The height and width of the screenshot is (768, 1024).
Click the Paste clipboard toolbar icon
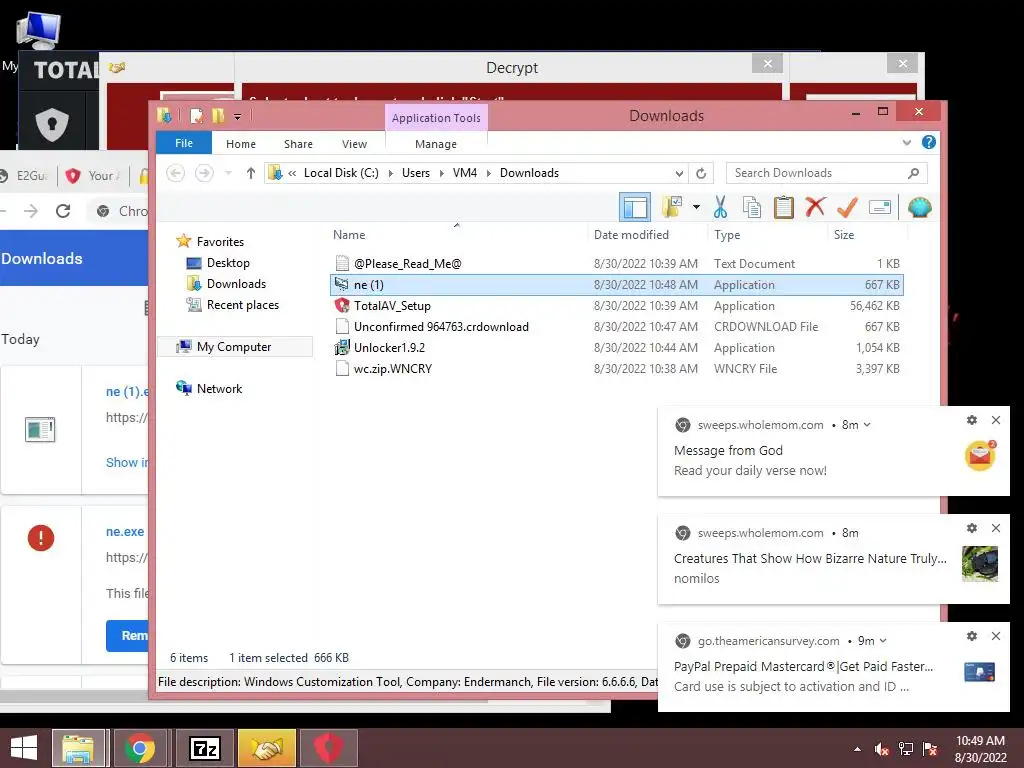(783, 207)
